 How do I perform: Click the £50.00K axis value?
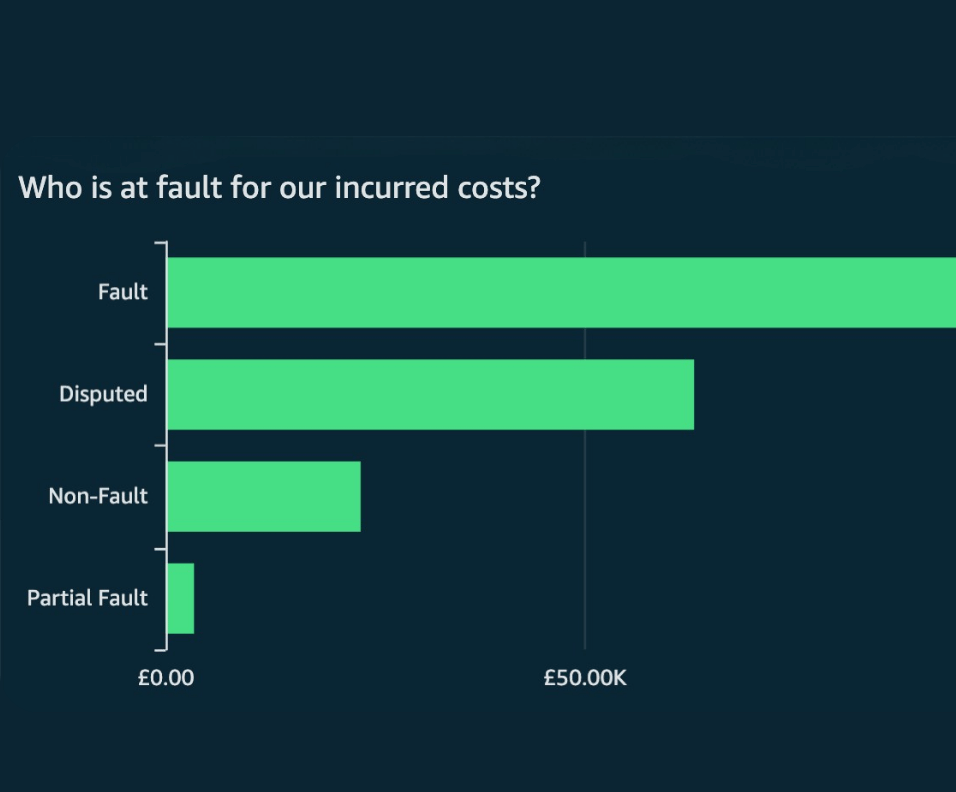[585, 678]
